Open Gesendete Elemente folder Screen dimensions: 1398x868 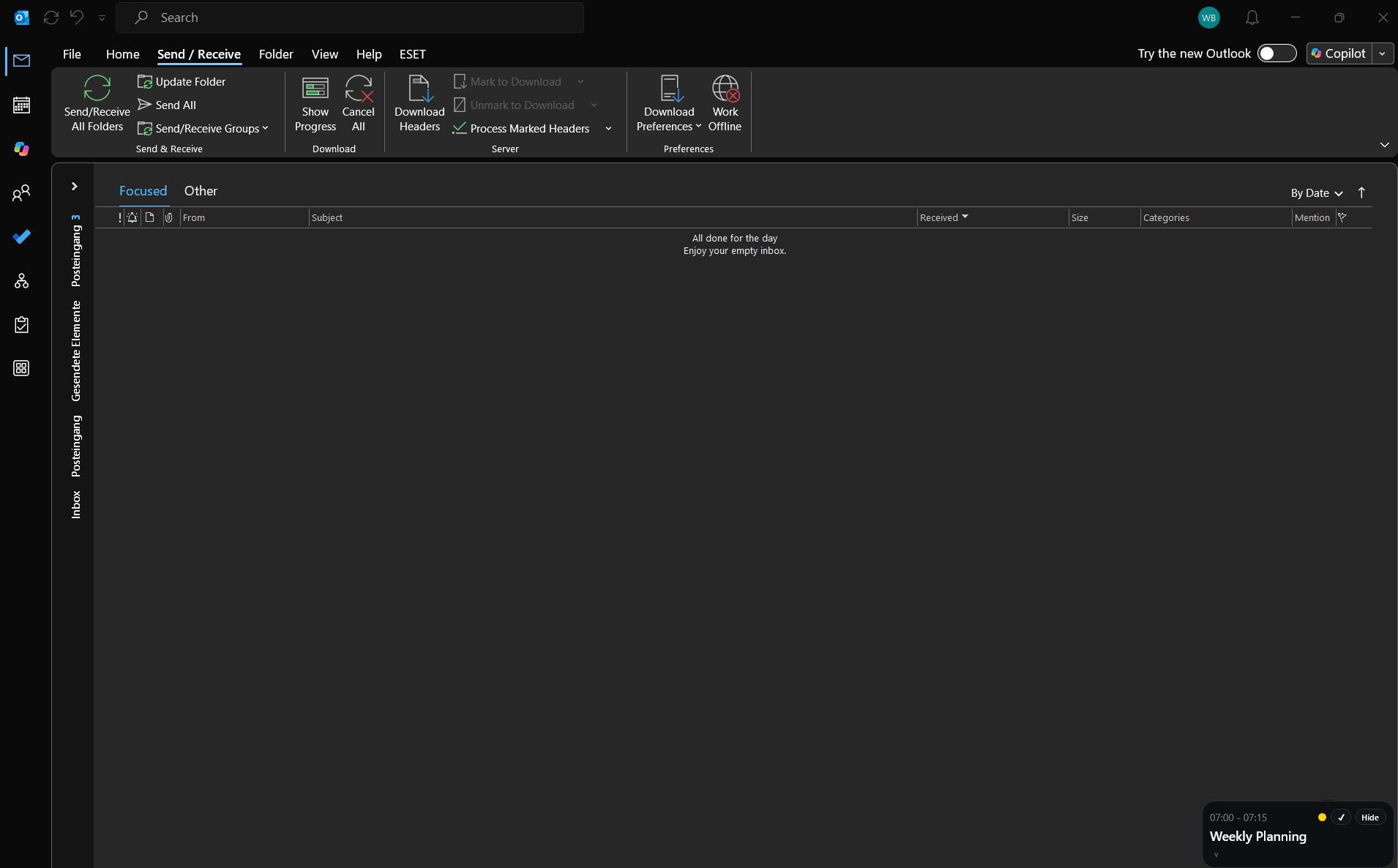tap(75, 351)
